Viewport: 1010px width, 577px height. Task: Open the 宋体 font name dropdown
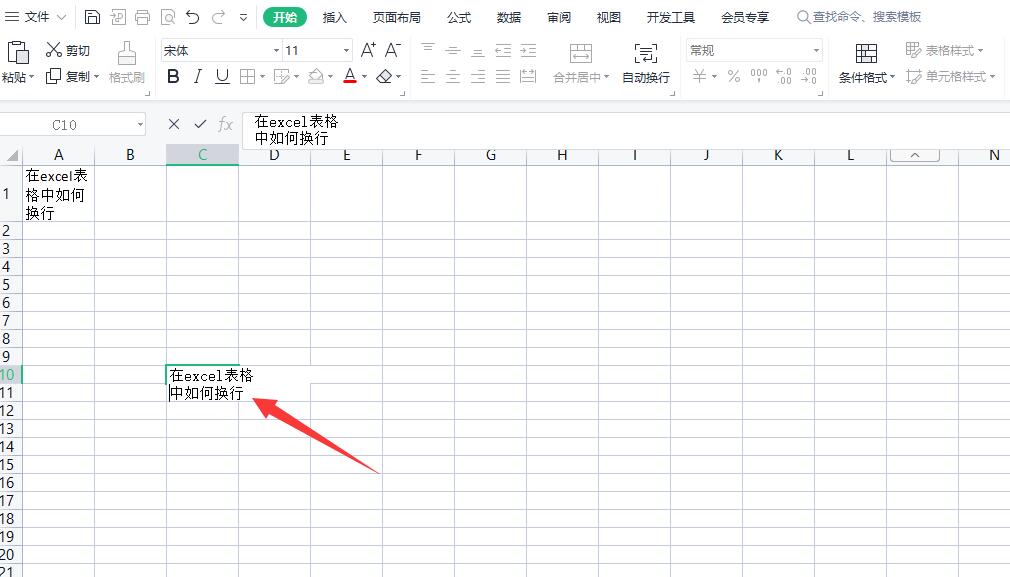click(277, 50)
